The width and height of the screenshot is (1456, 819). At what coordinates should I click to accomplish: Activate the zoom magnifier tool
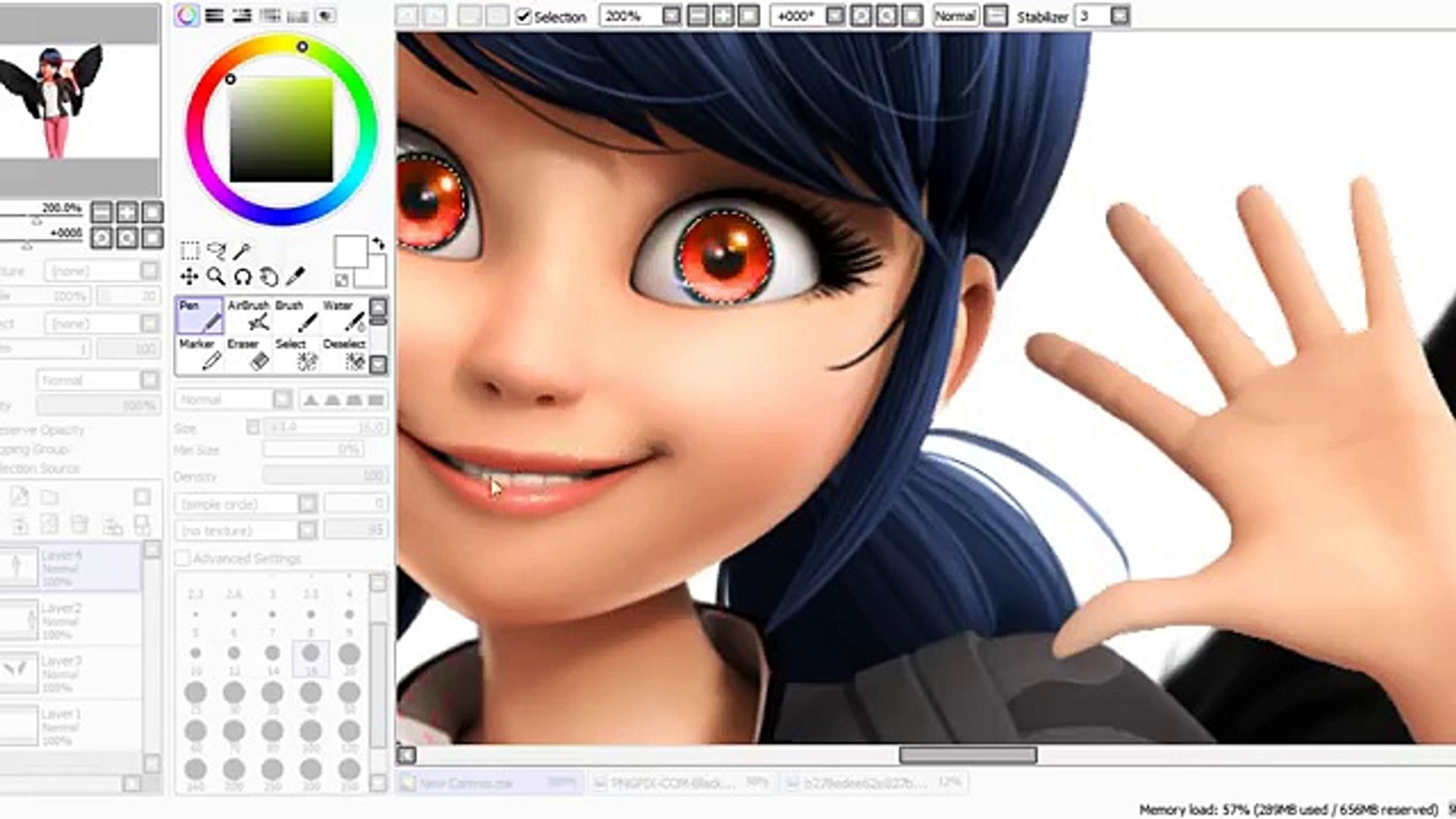click(x=216, y=277)
